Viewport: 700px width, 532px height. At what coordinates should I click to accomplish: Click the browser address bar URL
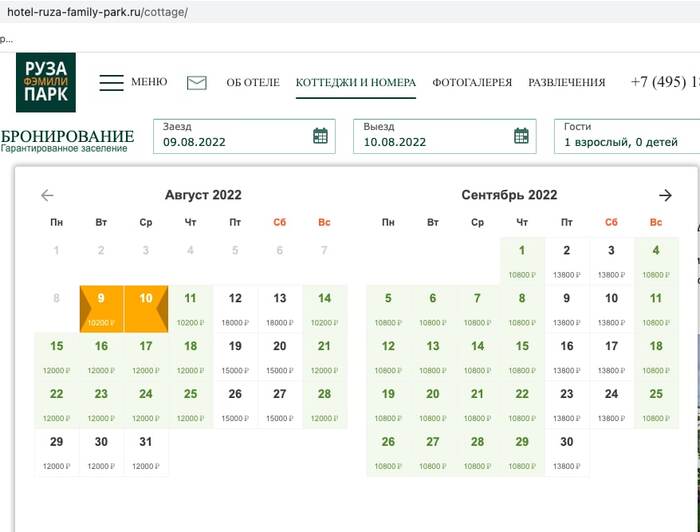(x=97, y=12)
